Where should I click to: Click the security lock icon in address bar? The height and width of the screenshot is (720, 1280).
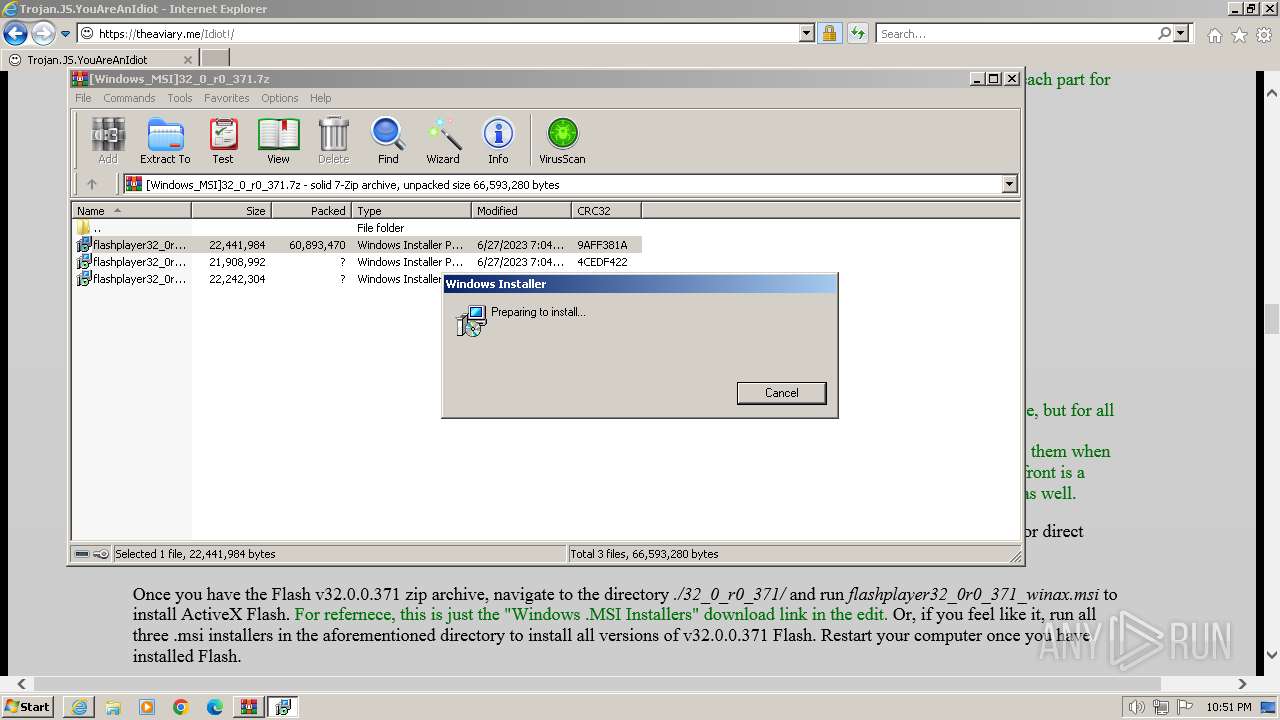(829, 34)
